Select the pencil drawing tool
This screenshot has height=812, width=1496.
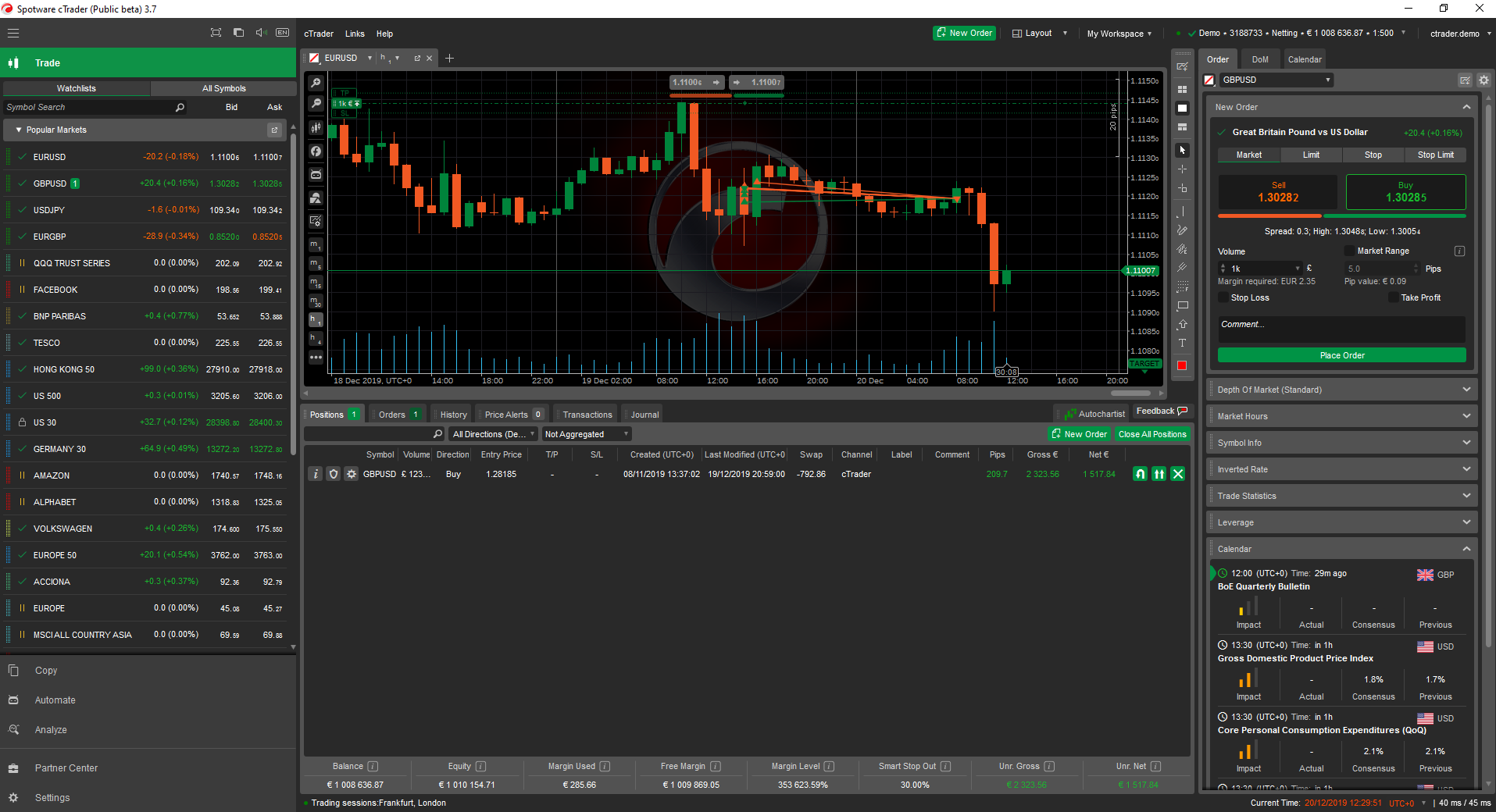[1182, 230]
